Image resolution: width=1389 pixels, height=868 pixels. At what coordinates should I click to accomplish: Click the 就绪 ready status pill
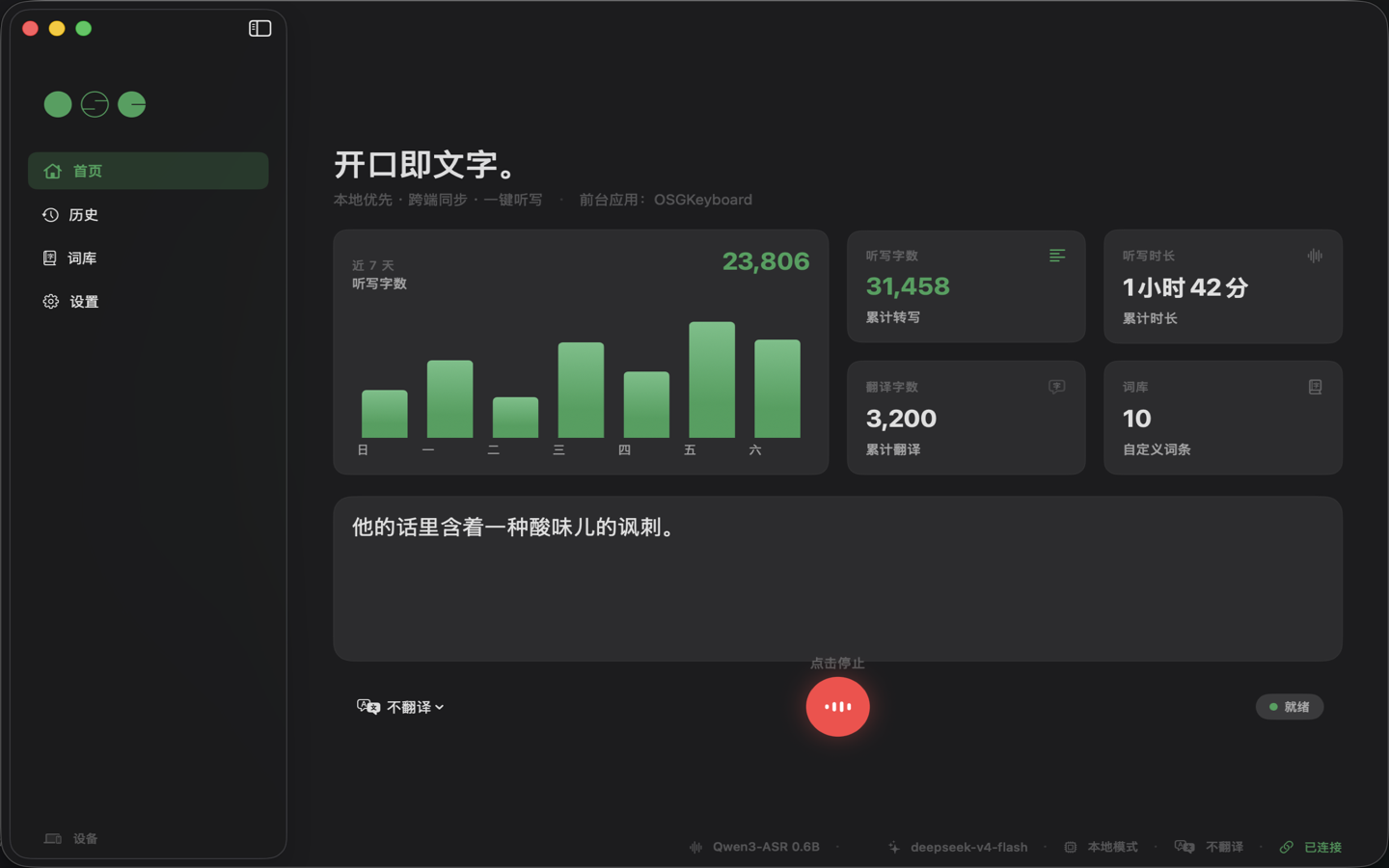click(x=1289, y=707)
